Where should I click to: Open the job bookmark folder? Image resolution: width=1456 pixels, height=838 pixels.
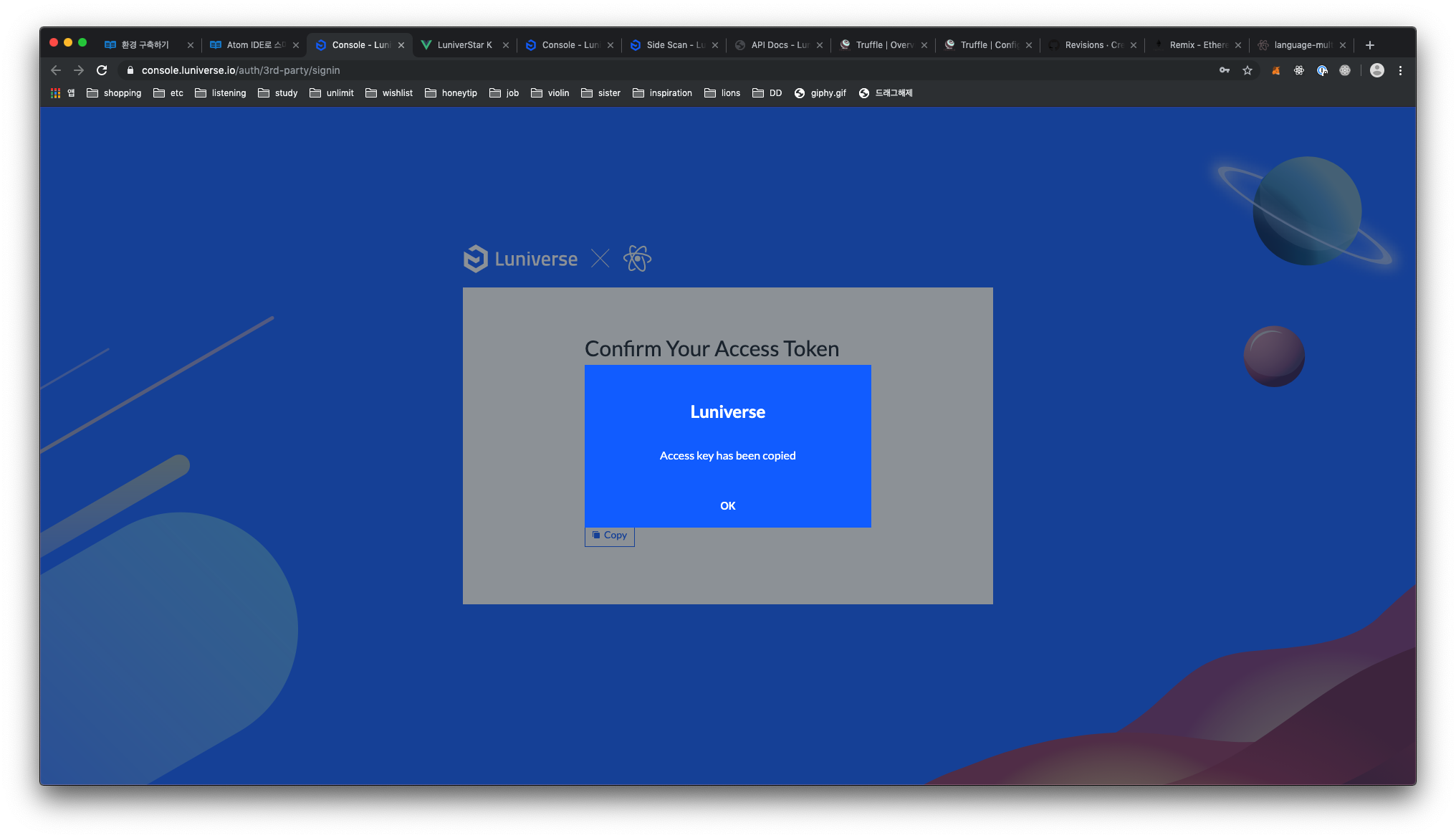coord(504,93)
